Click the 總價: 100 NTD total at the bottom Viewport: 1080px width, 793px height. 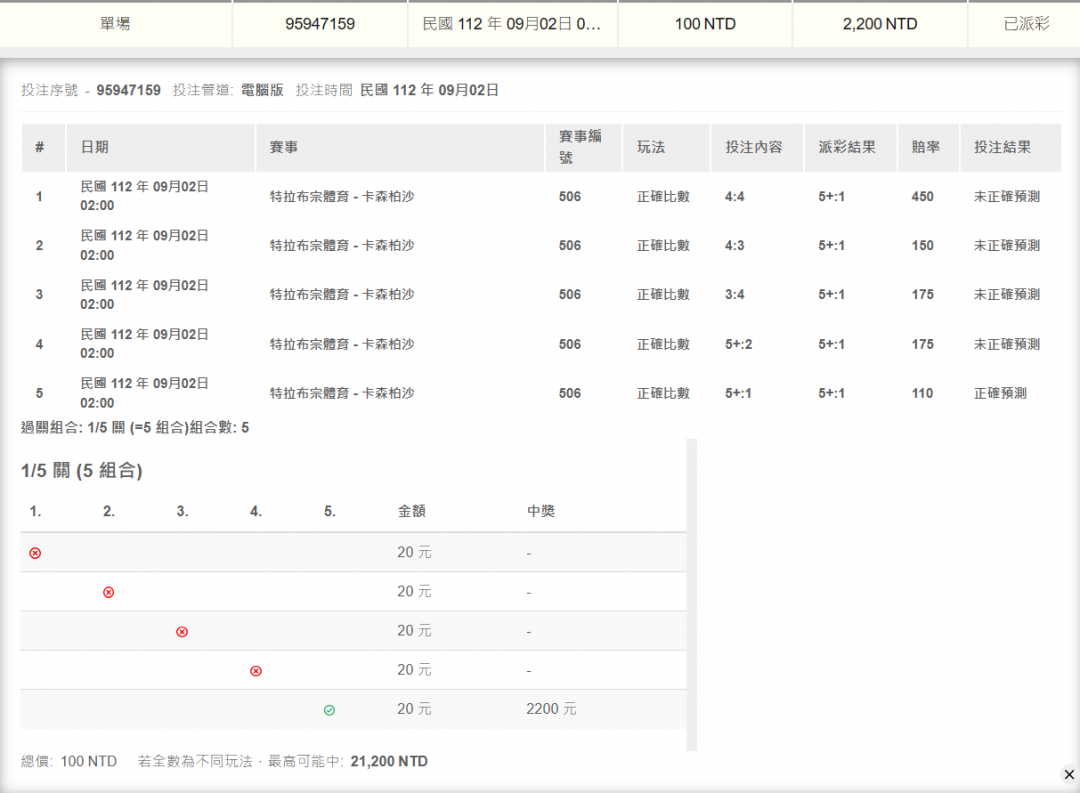click(x=69, y=761)
